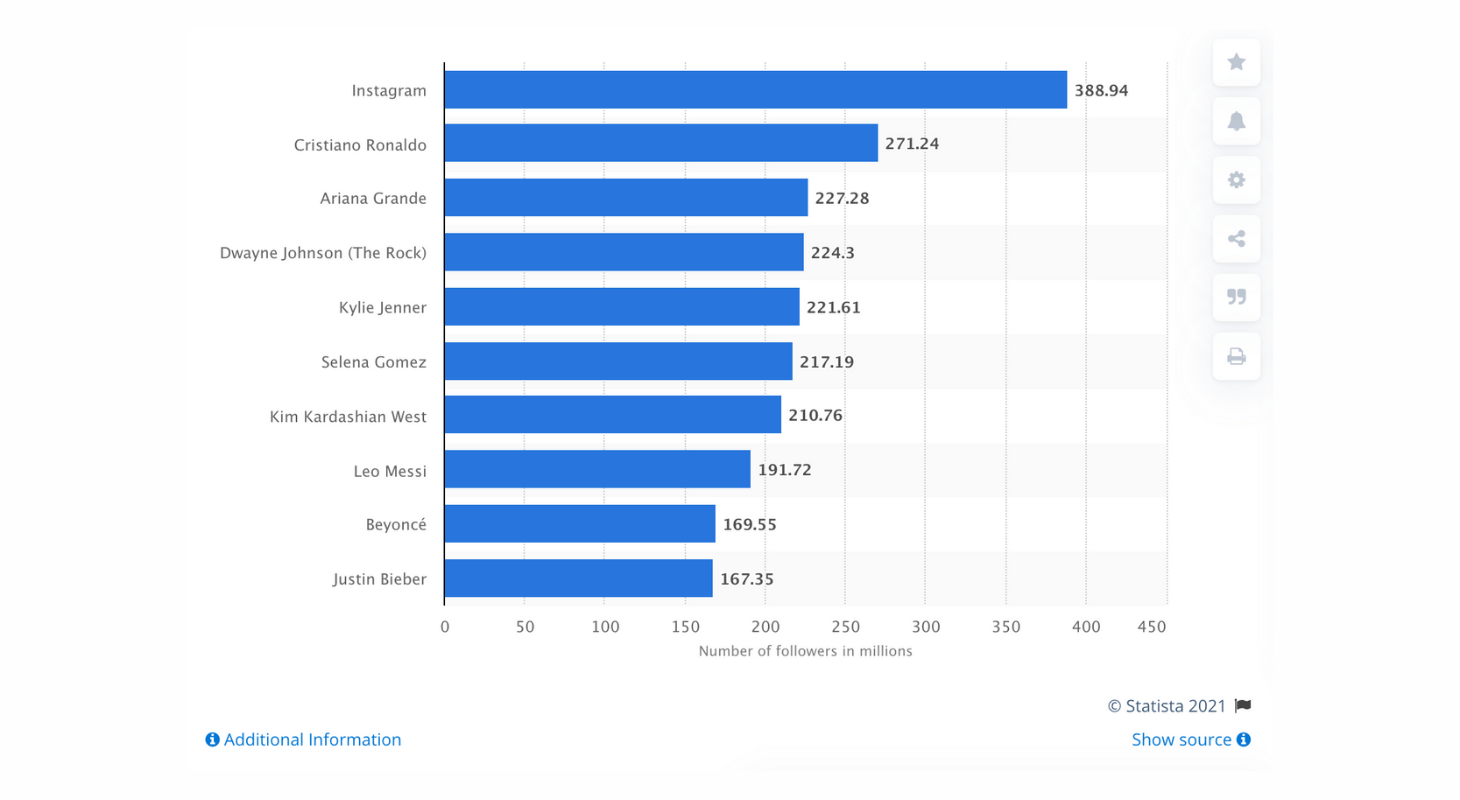Open the Additional Information link
Viewport: 1460px width, 800px height.
(303, 740)
